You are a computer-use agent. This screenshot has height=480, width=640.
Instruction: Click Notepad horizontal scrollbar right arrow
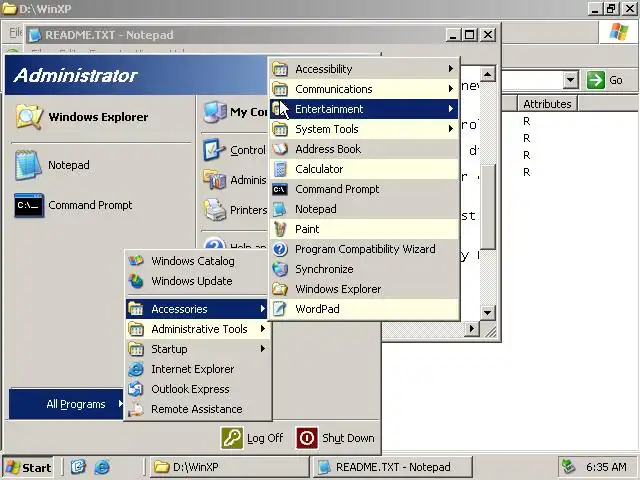click(472, 329)
